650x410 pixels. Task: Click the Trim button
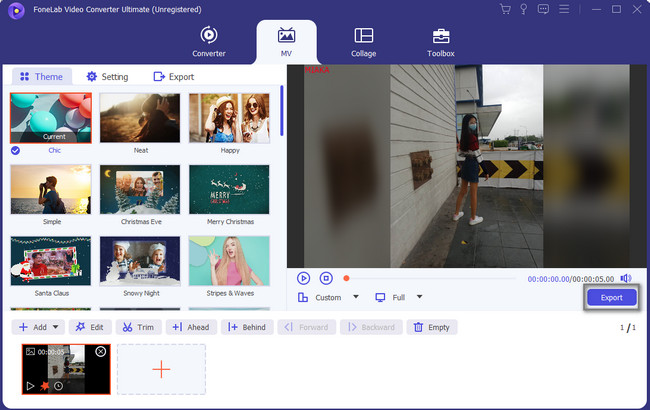[138, 327]
